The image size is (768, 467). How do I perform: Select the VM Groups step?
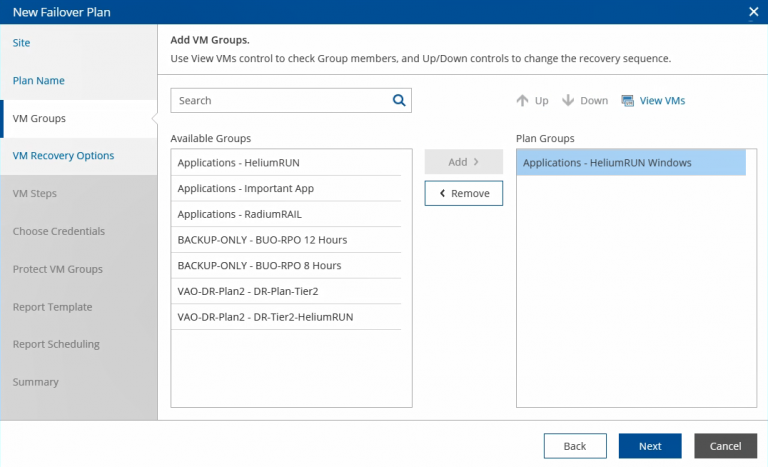point(78,119)
